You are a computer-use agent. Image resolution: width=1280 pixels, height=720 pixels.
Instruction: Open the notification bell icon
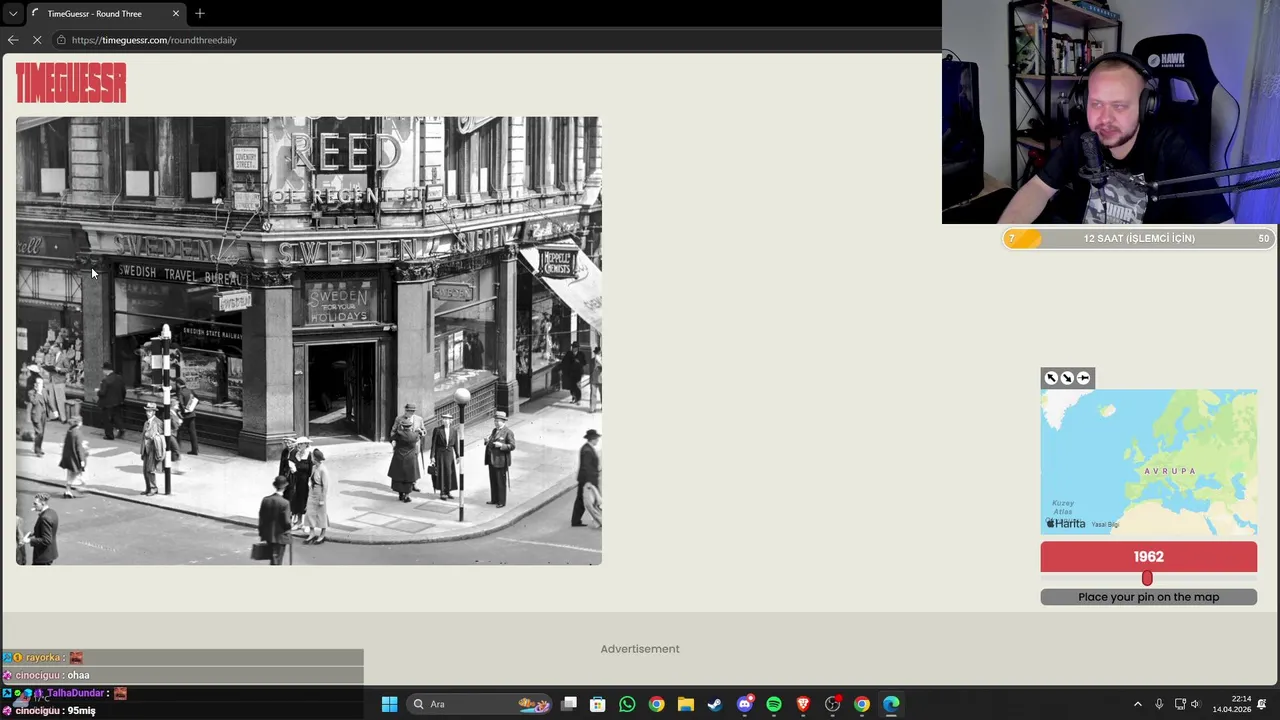1262,704
